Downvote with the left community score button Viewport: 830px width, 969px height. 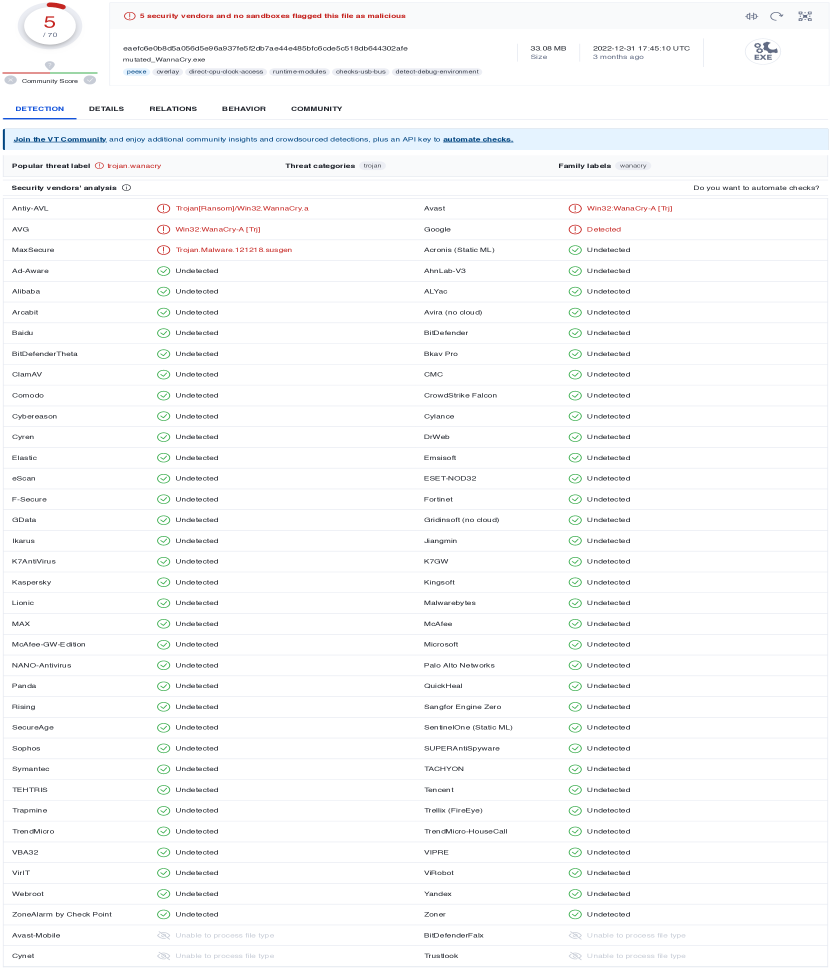pos(10,80)
